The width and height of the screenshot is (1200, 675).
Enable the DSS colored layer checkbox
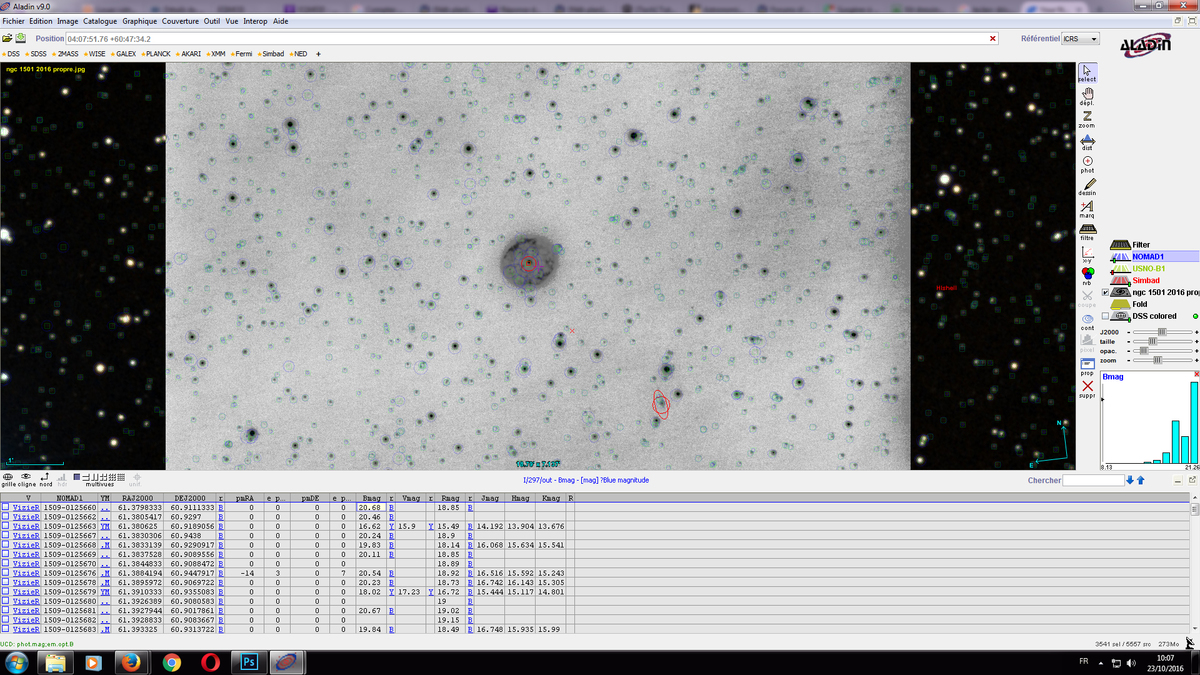1105,316
